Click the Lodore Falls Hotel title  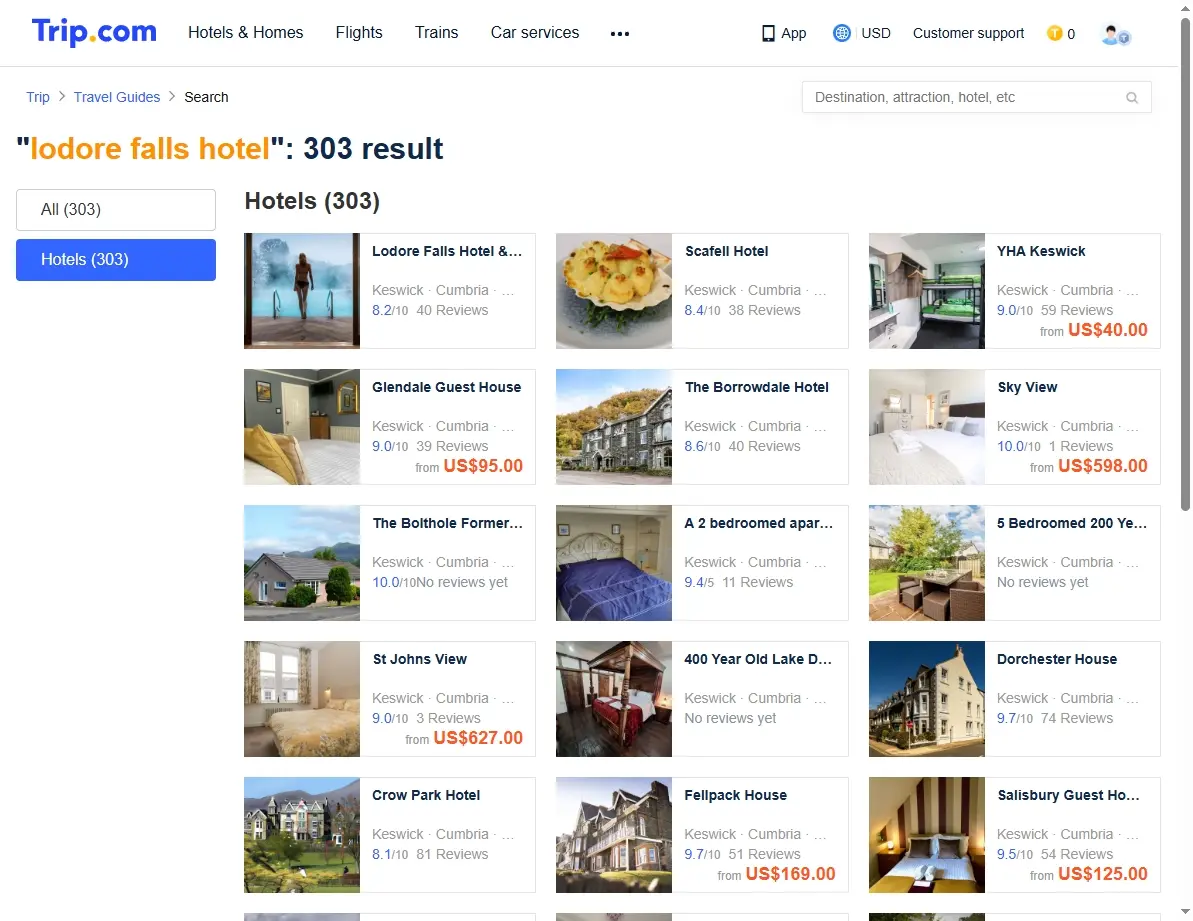point(447,252)
